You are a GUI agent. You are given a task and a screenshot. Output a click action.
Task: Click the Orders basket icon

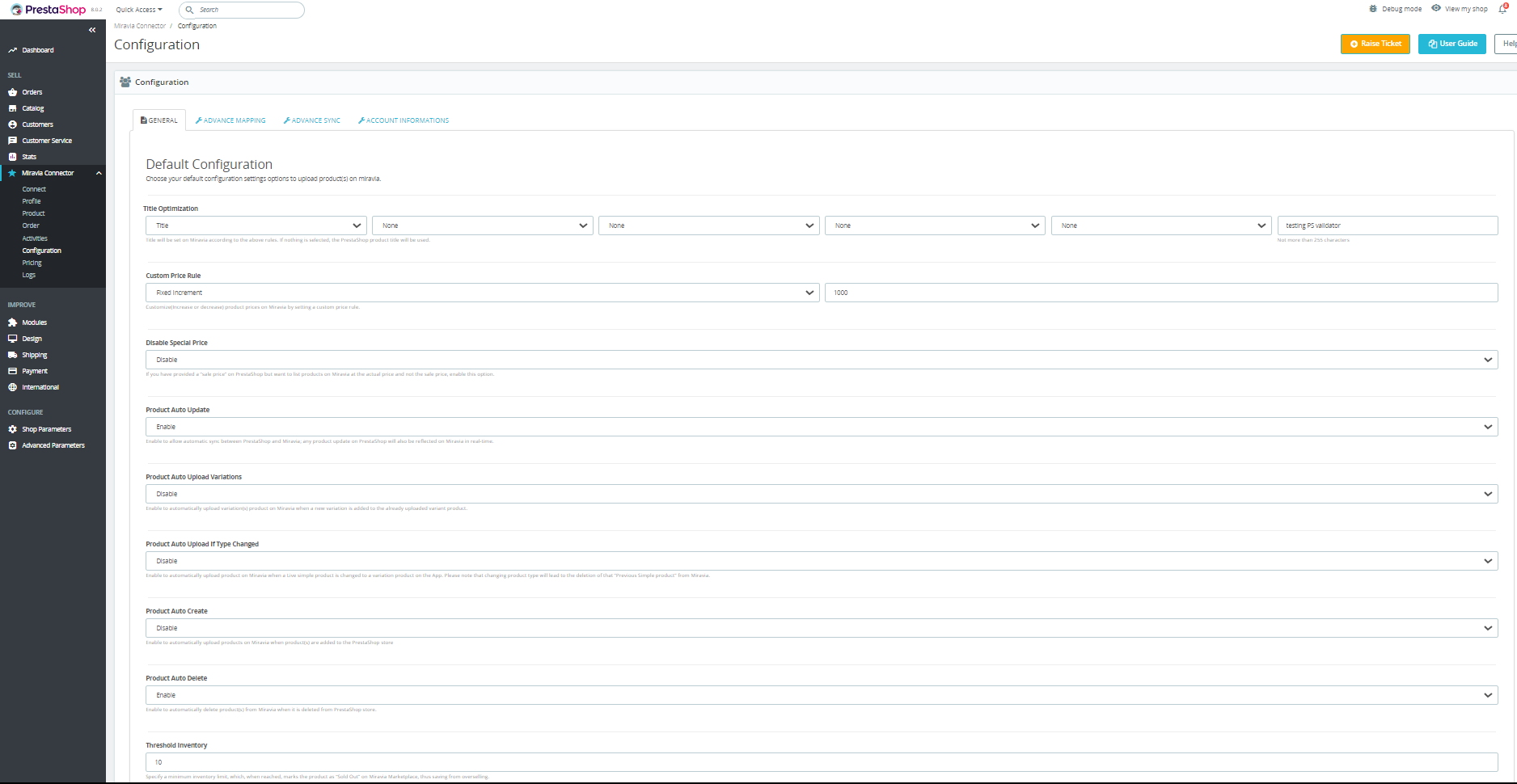(12, 92)
